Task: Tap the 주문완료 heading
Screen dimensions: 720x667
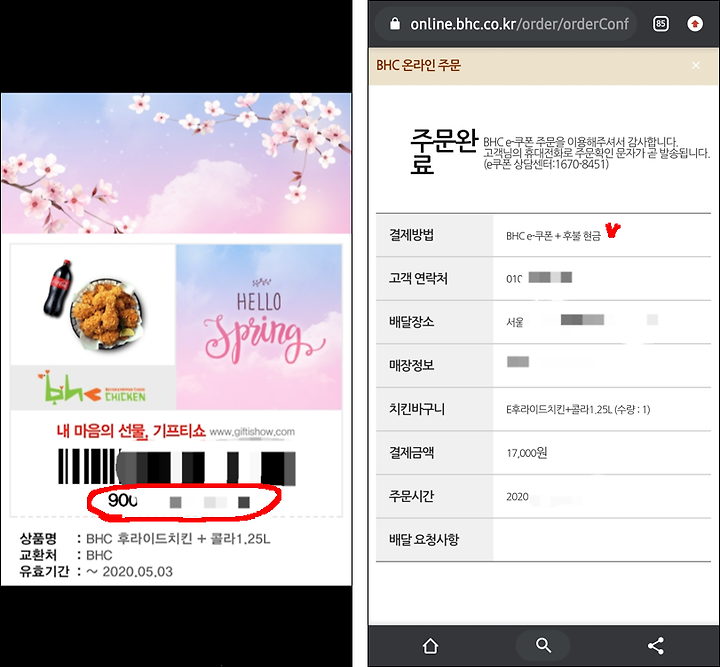Action: click(x=444, y=151)
